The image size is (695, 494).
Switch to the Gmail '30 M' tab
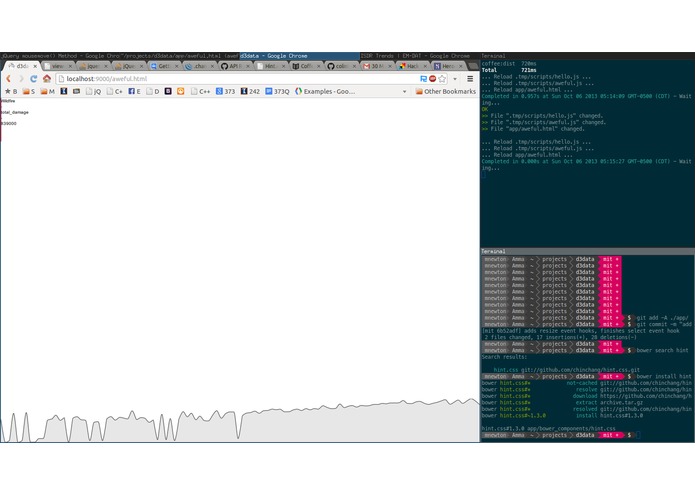(376, 66)
